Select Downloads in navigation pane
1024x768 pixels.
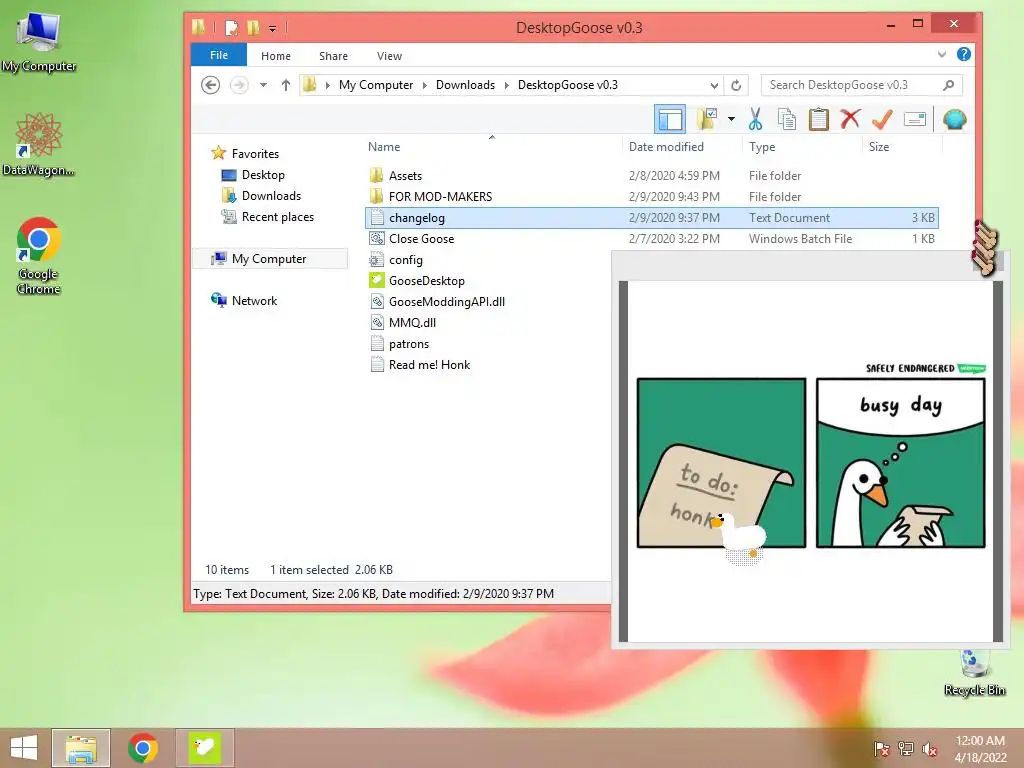tap(271, 196)
